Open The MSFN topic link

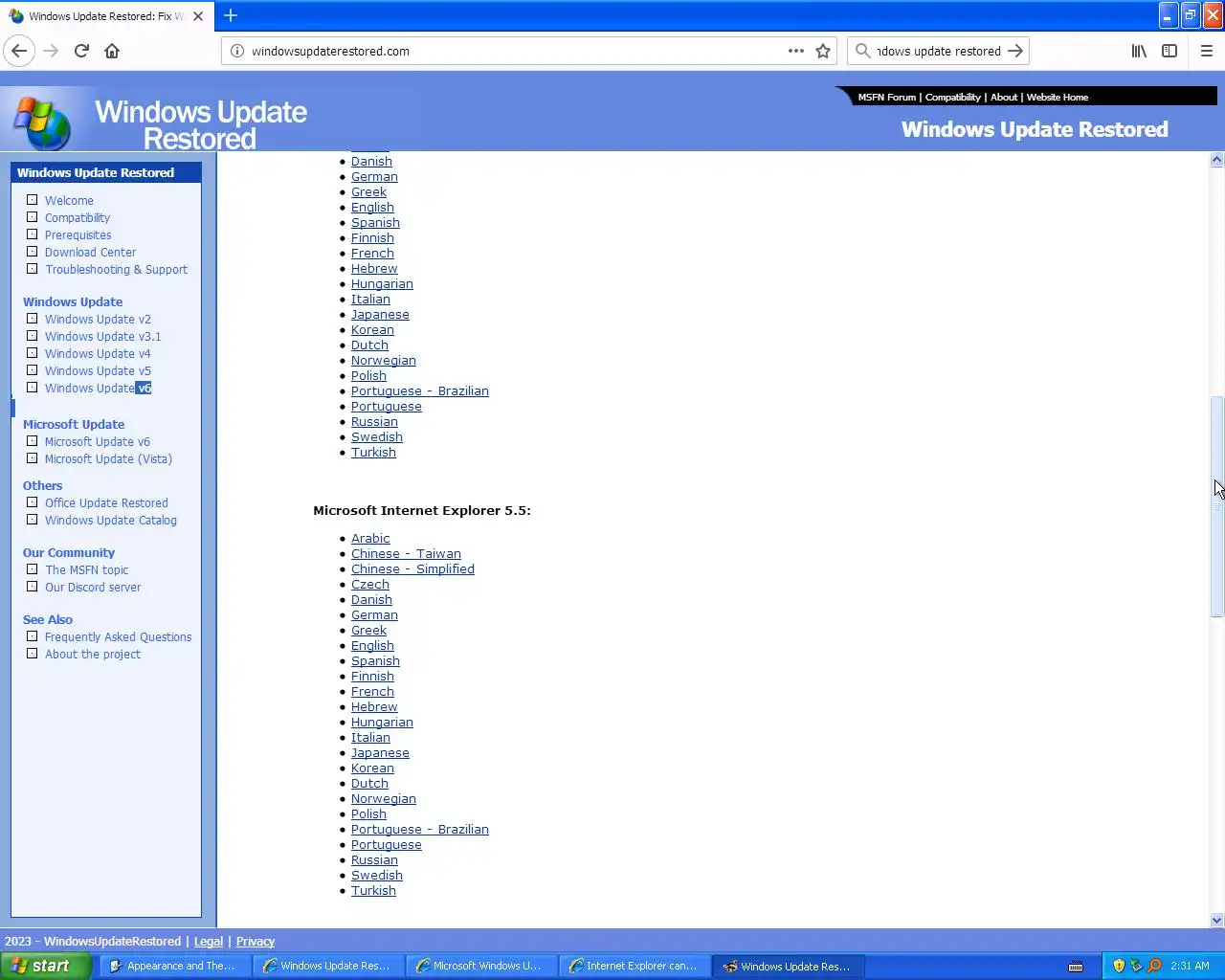click(x=86, y=569)
